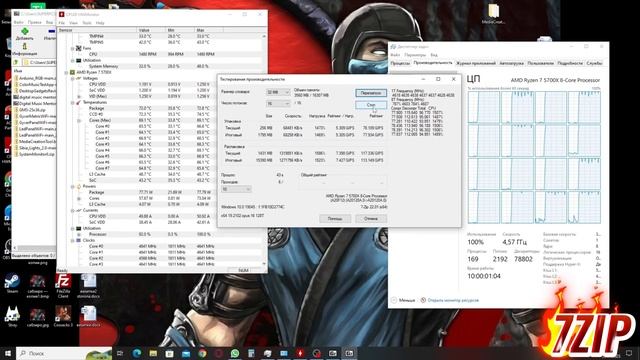Click the HWMonitor vertical scrollbar
640x360 pixels.
264,150
